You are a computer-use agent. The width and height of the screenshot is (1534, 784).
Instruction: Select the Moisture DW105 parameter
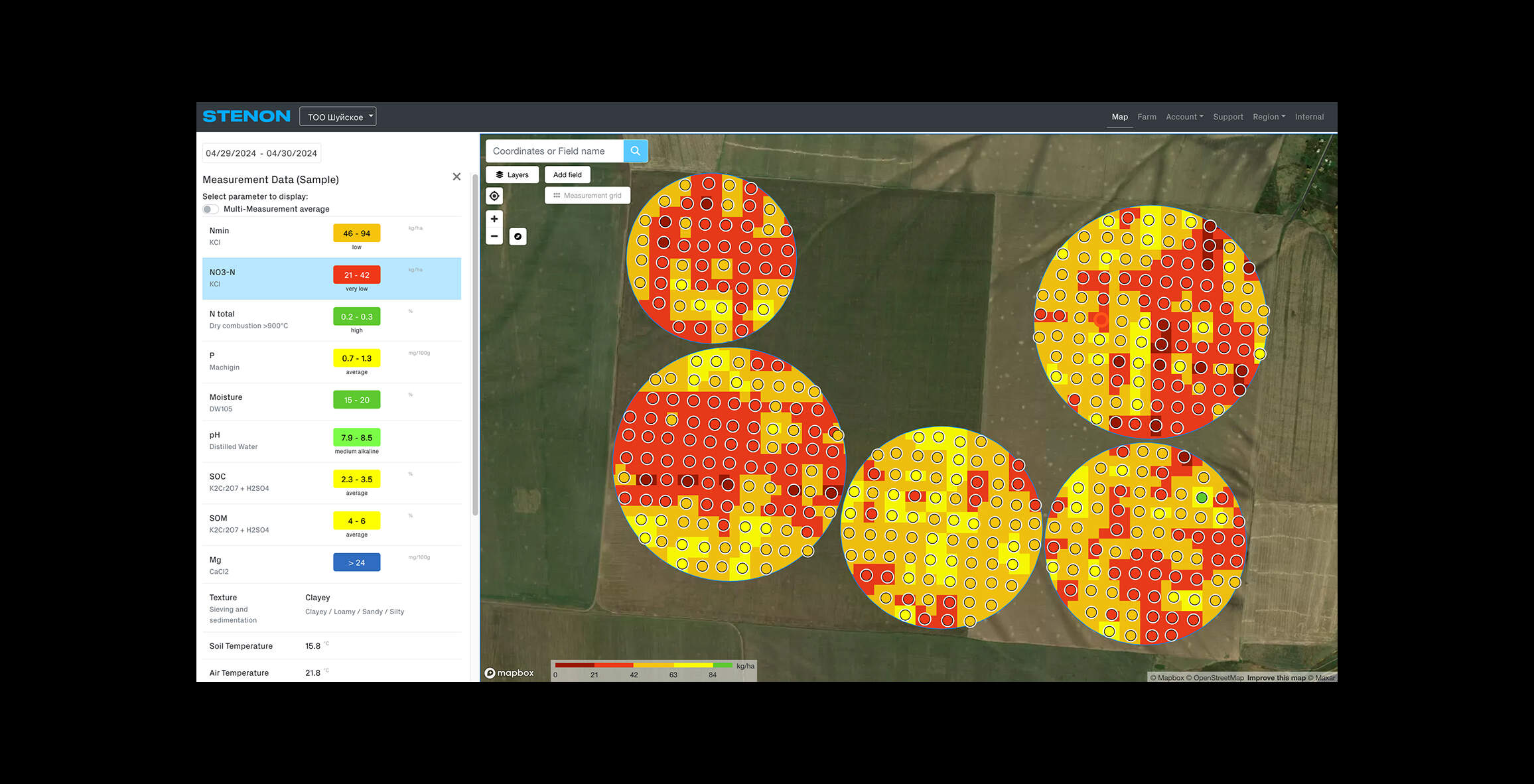tap(332, 402)
